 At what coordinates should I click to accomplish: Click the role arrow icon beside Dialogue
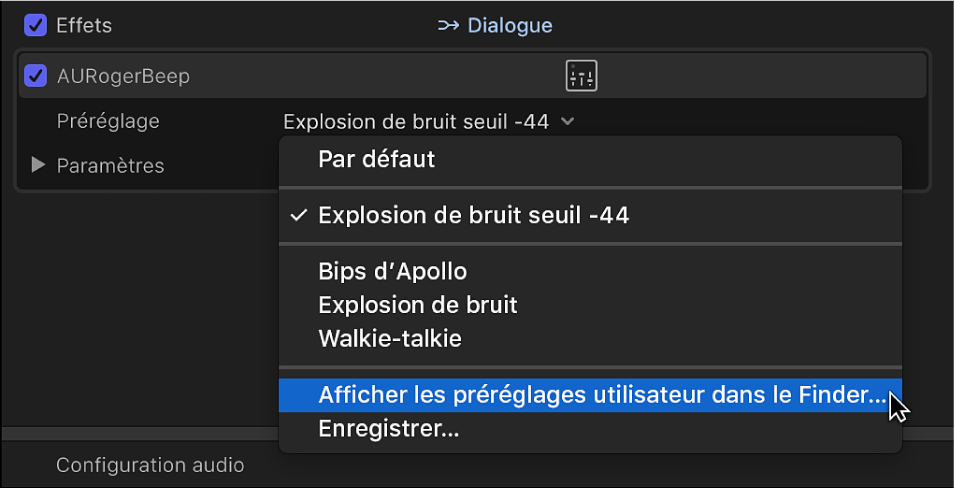[x=448, y=25]
